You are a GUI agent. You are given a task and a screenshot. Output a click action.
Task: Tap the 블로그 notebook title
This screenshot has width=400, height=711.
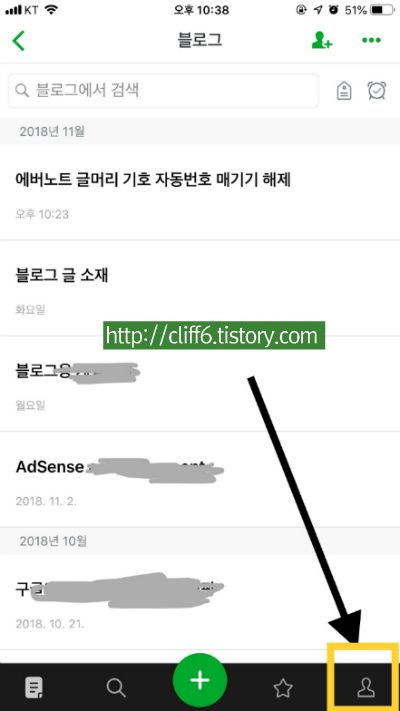(x=200, y=40)
